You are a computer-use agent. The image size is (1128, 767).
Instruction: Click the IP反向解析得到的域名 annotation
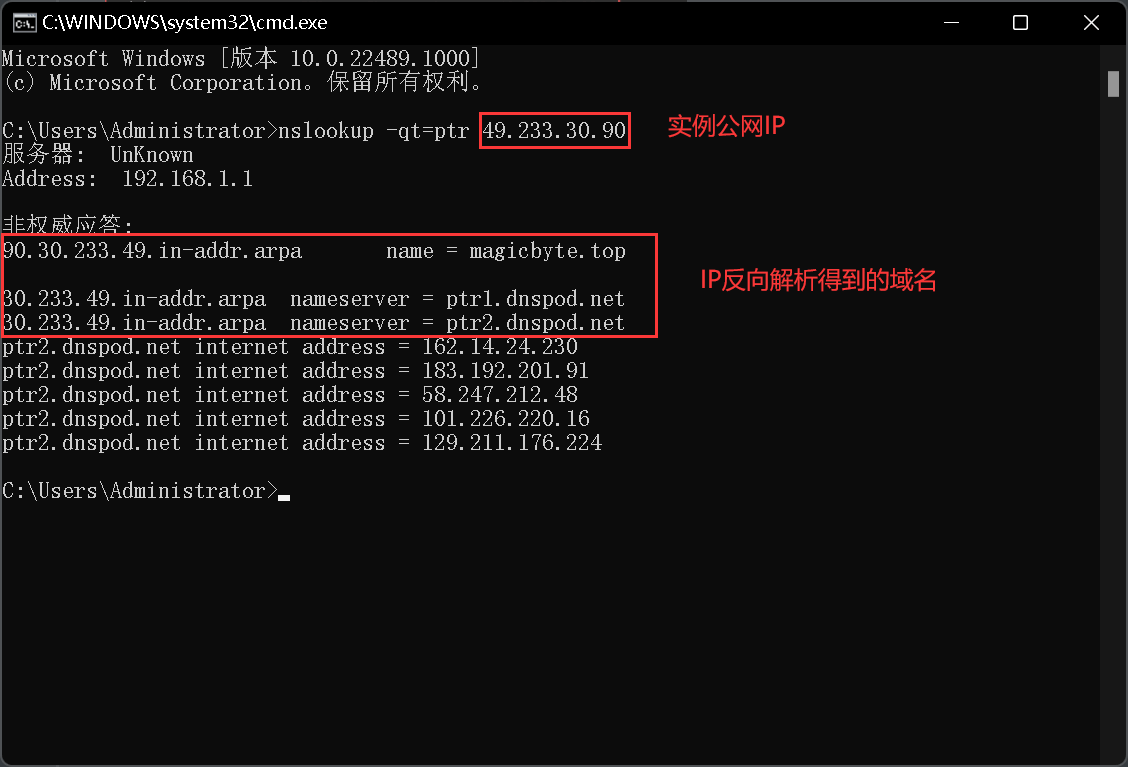point(819,281)
